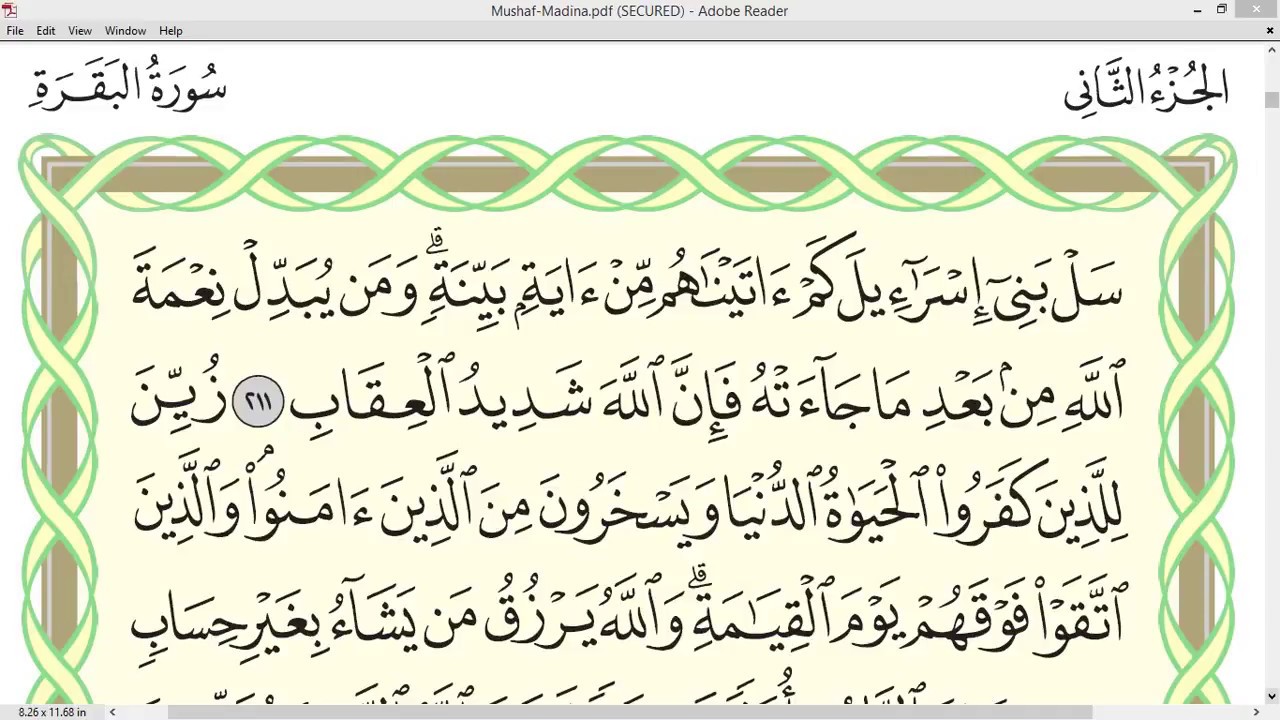Open the Help menu
Image resolution: width=1280 pixels, height=720 pixels.
(171, 31)
